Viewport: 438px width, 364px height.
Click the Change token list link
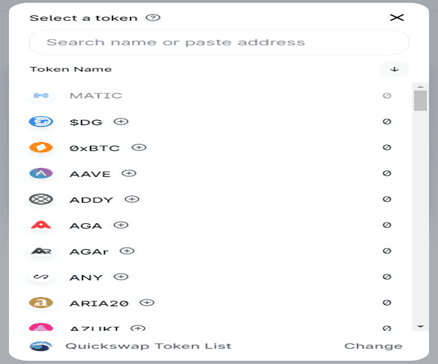point(373,346)
